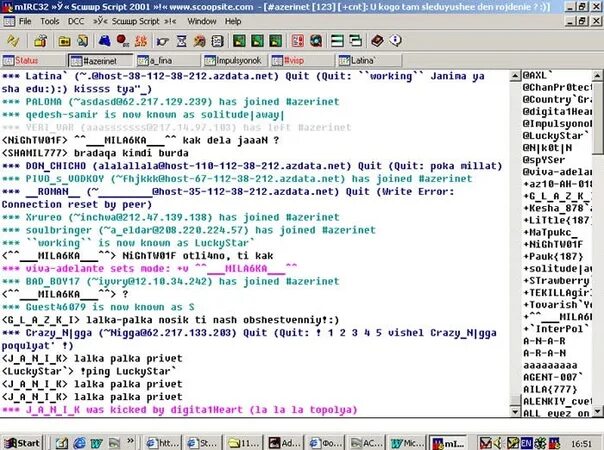Open help via the brown book icon

pyautogui.click(x=377, y=40)
